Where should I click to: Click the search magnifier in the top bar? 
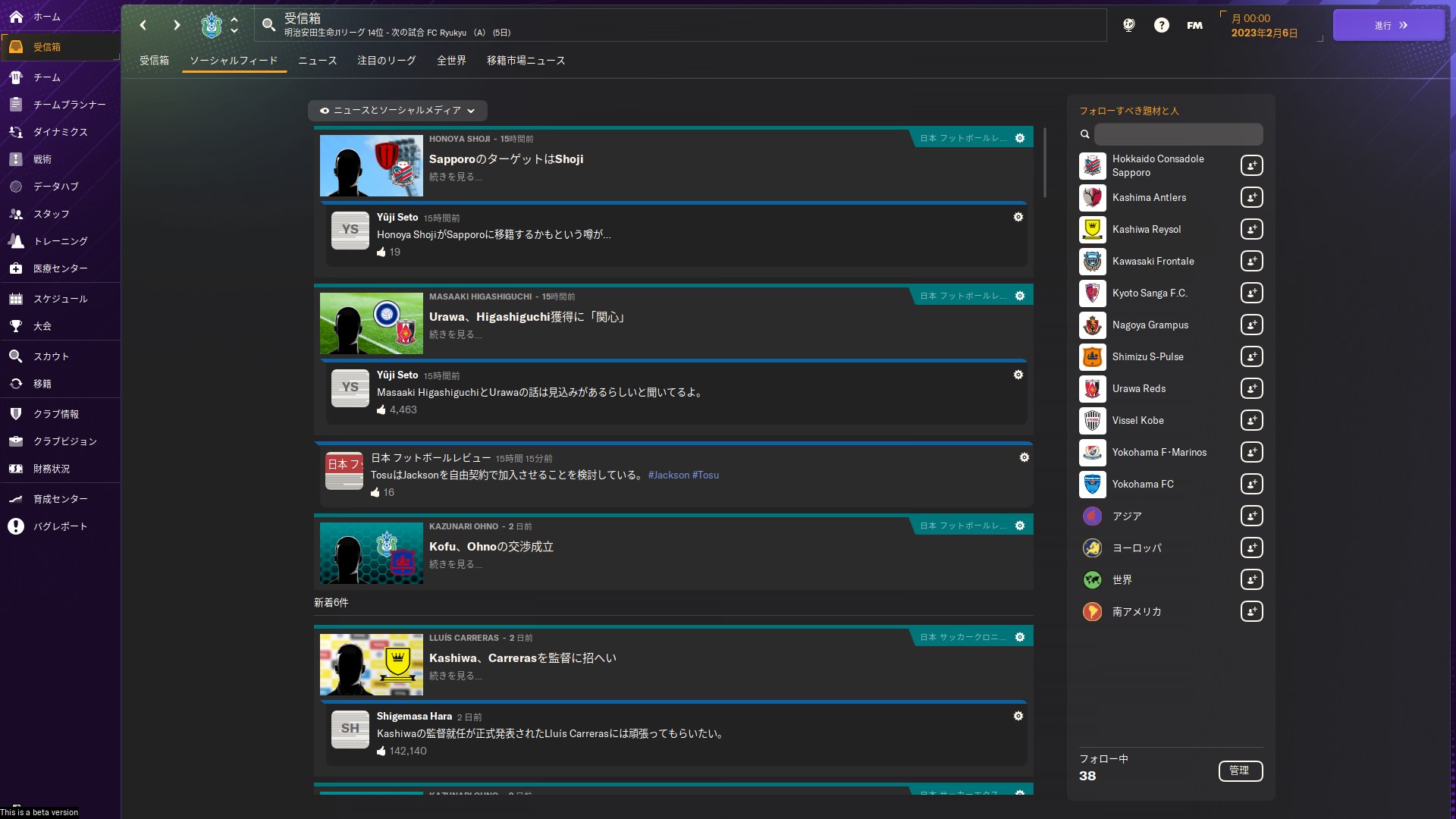[268, 24]
